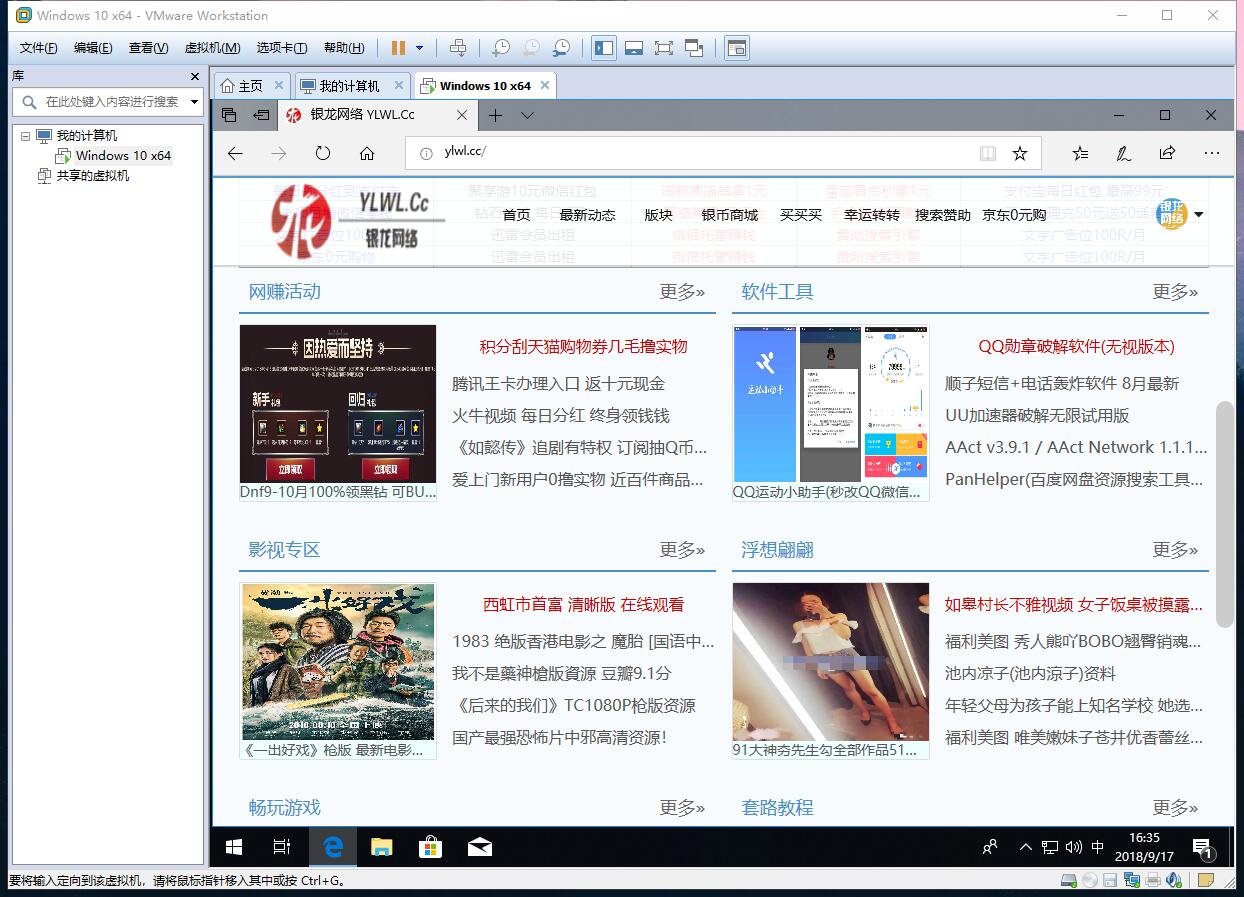Open a new Edge tab
Image resolution: width=1244 pixels, height=897 pixels.
495,115
